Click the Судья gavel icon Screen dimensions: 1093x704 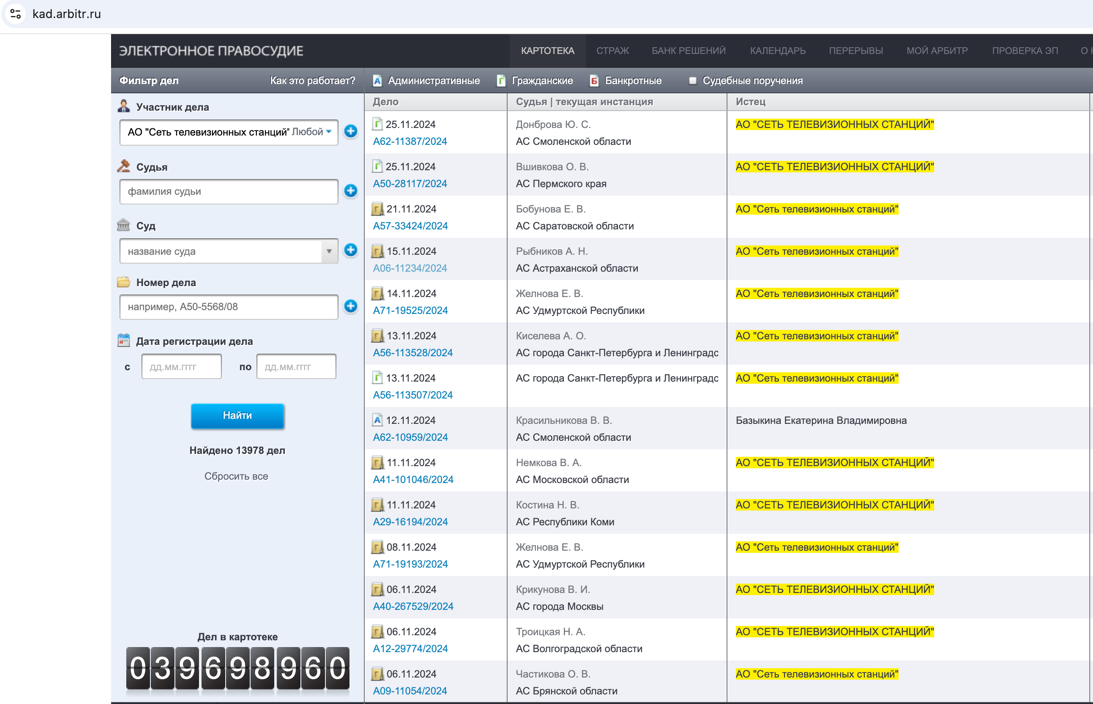[123, 167]
